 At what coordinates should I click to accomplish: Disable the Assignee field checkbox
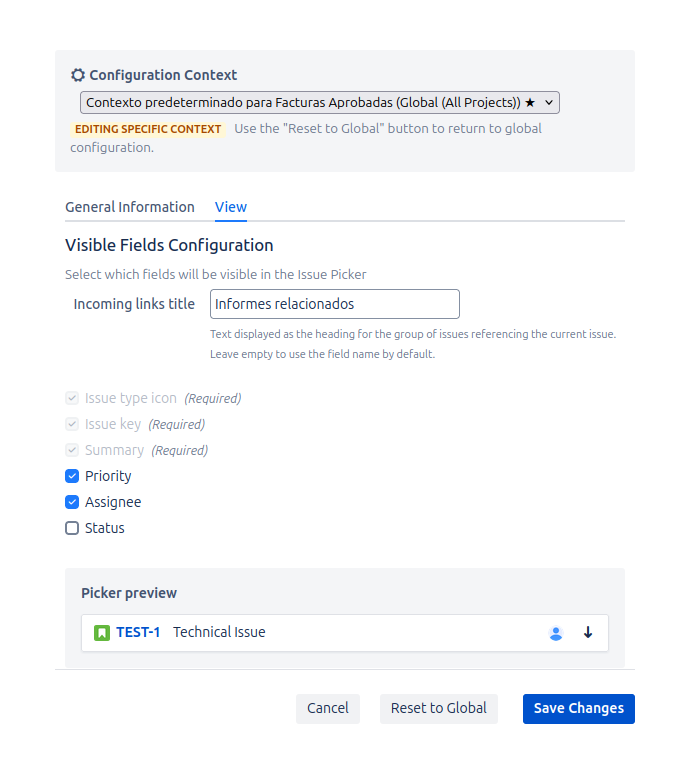click(x=72, y=503)
